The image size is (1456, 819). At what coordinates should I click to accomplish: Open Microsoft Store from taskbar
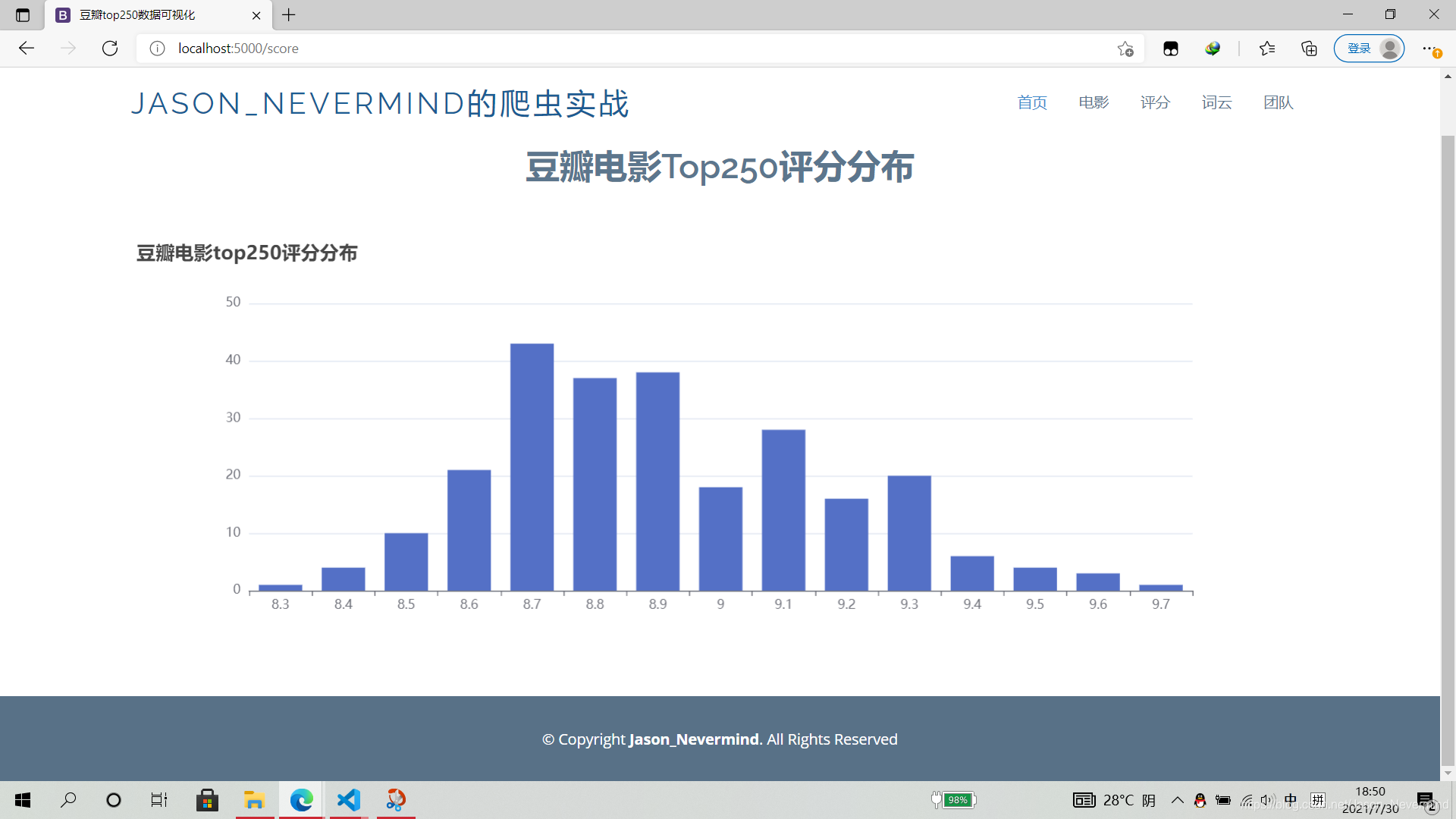pos(207,800)
